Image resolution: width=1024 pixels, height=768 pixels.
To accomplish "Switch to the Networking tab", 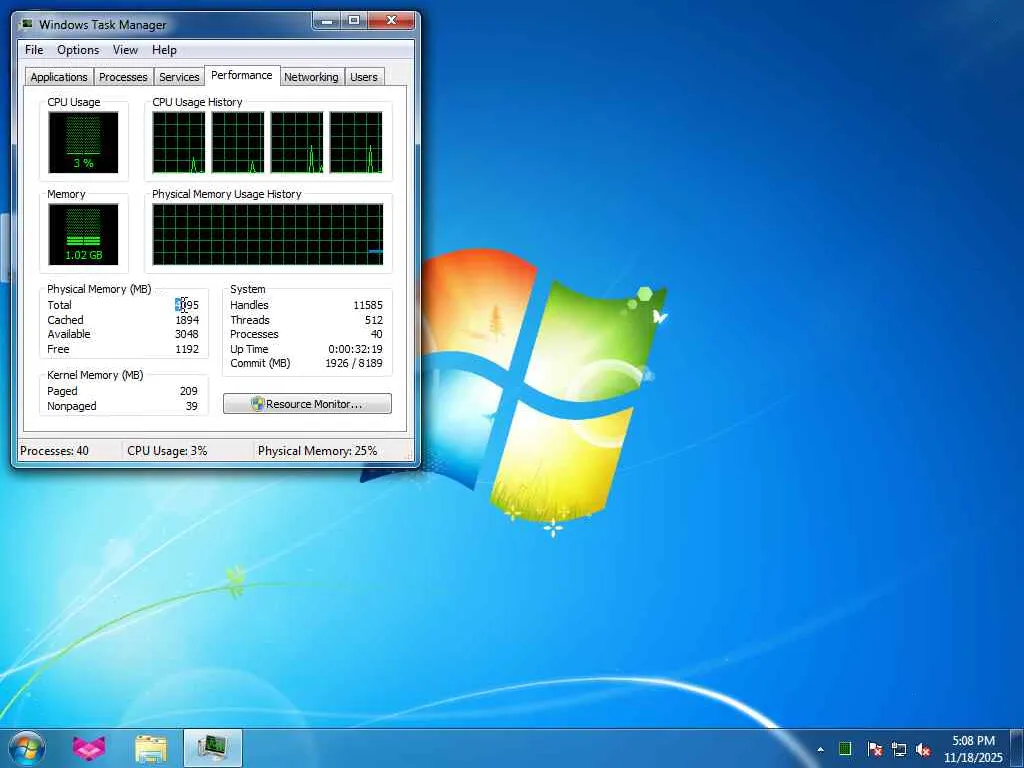I will (311, 76).
